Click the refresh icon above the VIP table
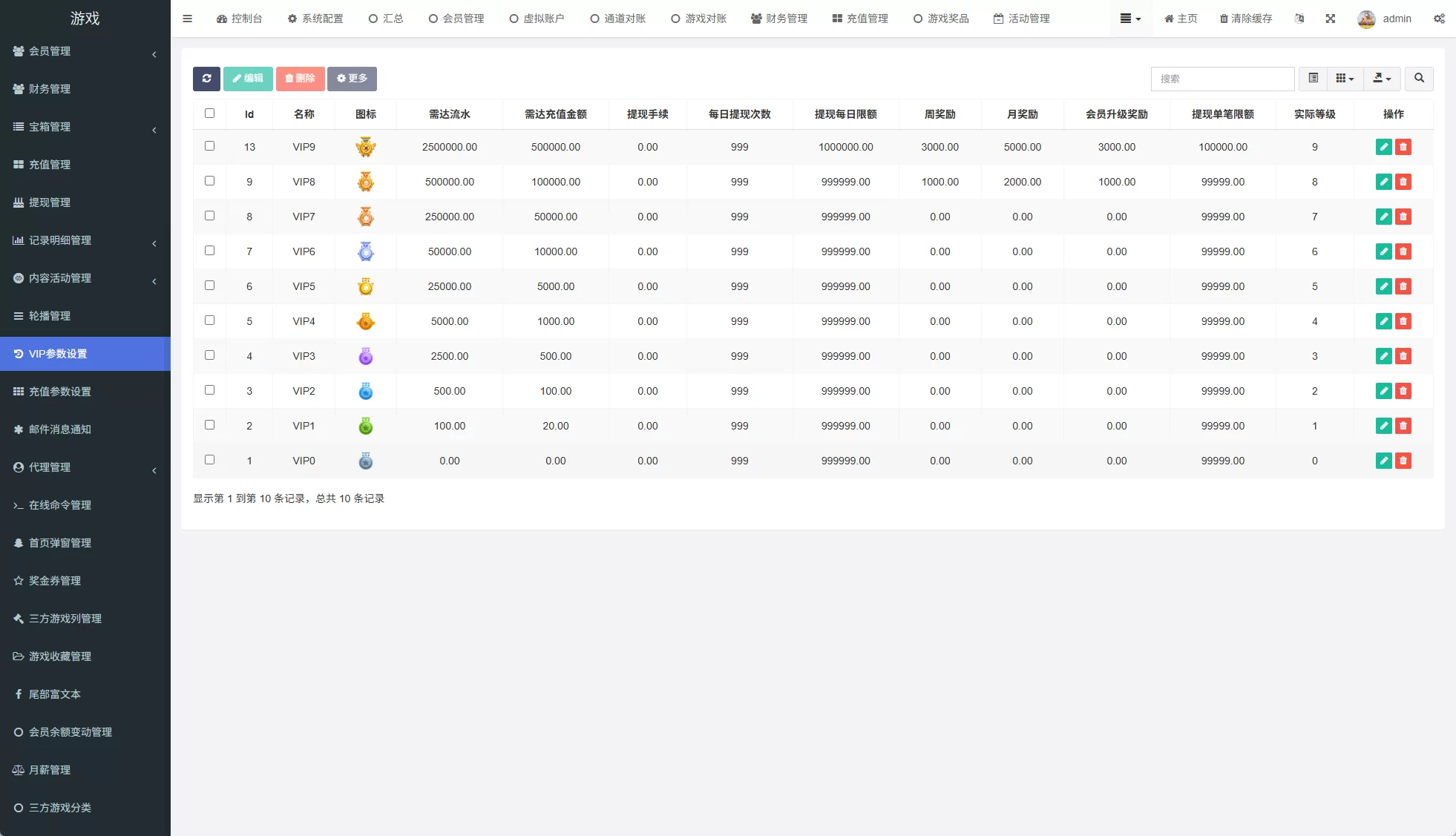Image resolution: width=1456 pixels, height=836 pixels. tap(206, 79)
